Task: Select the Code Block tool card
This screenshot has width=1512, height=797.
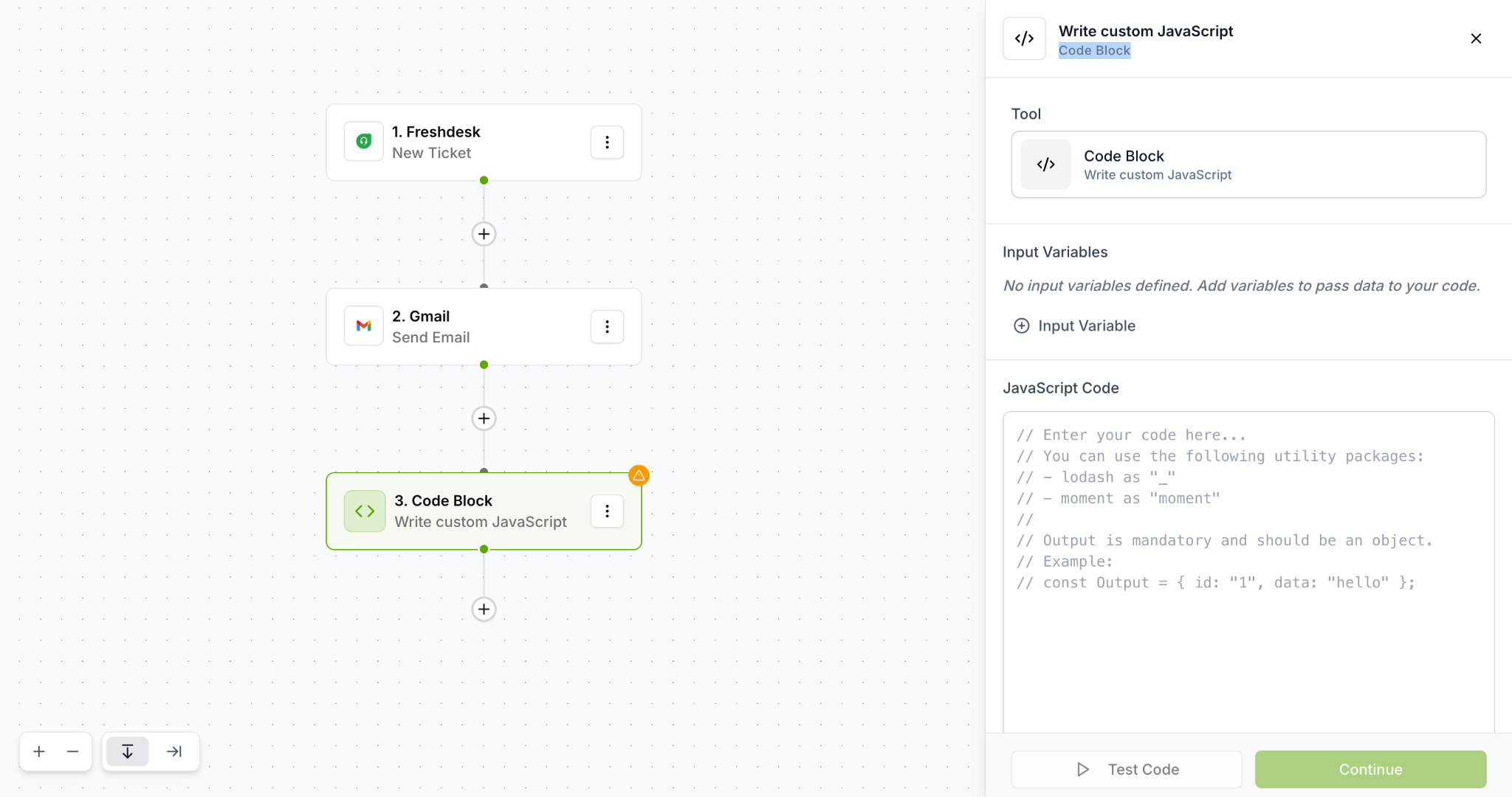Action: tap(1248, 165)
